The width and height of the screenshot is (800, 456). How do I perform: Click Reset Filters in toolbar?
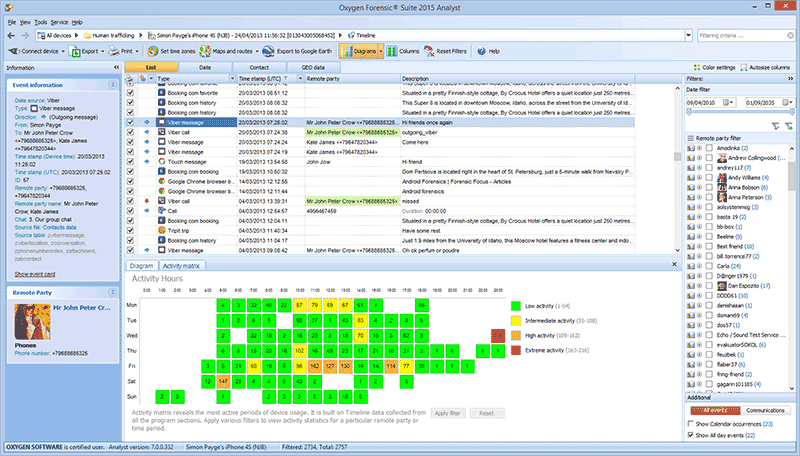point(445,51)
